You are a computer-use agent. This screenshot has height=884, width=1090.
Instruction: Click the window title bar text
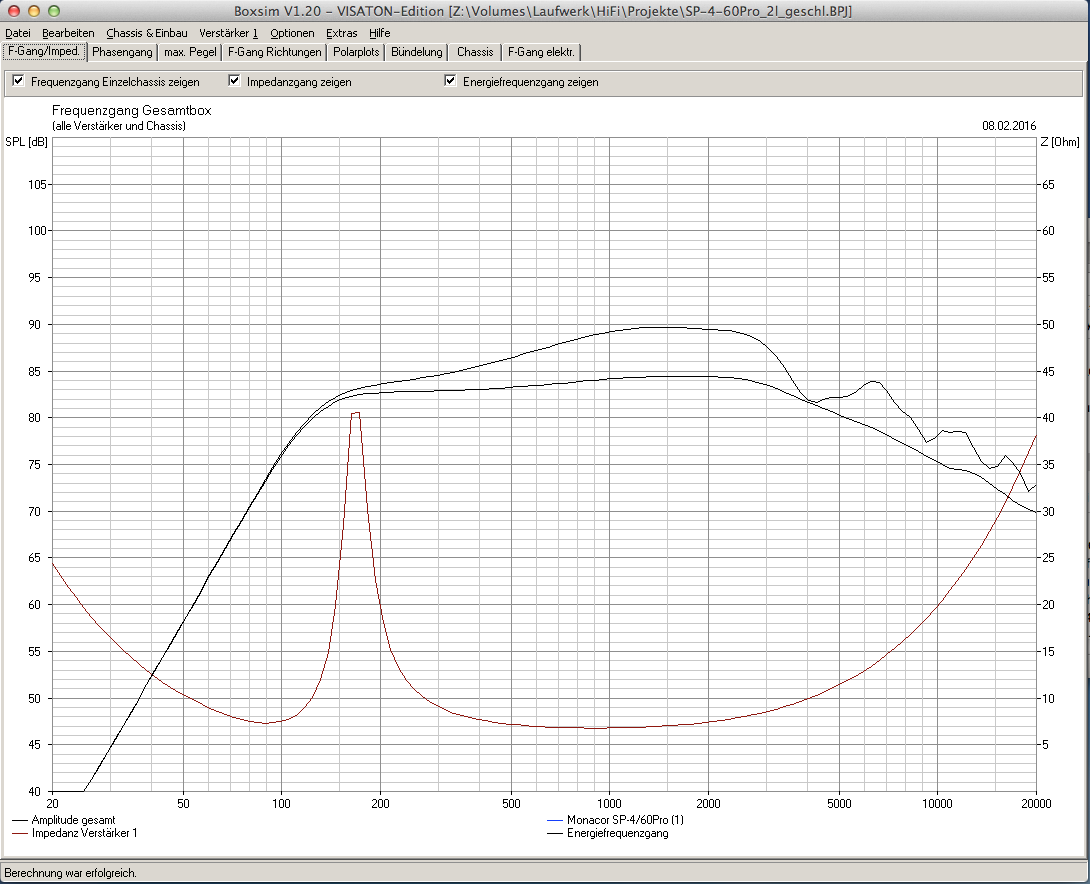point(543,11)
